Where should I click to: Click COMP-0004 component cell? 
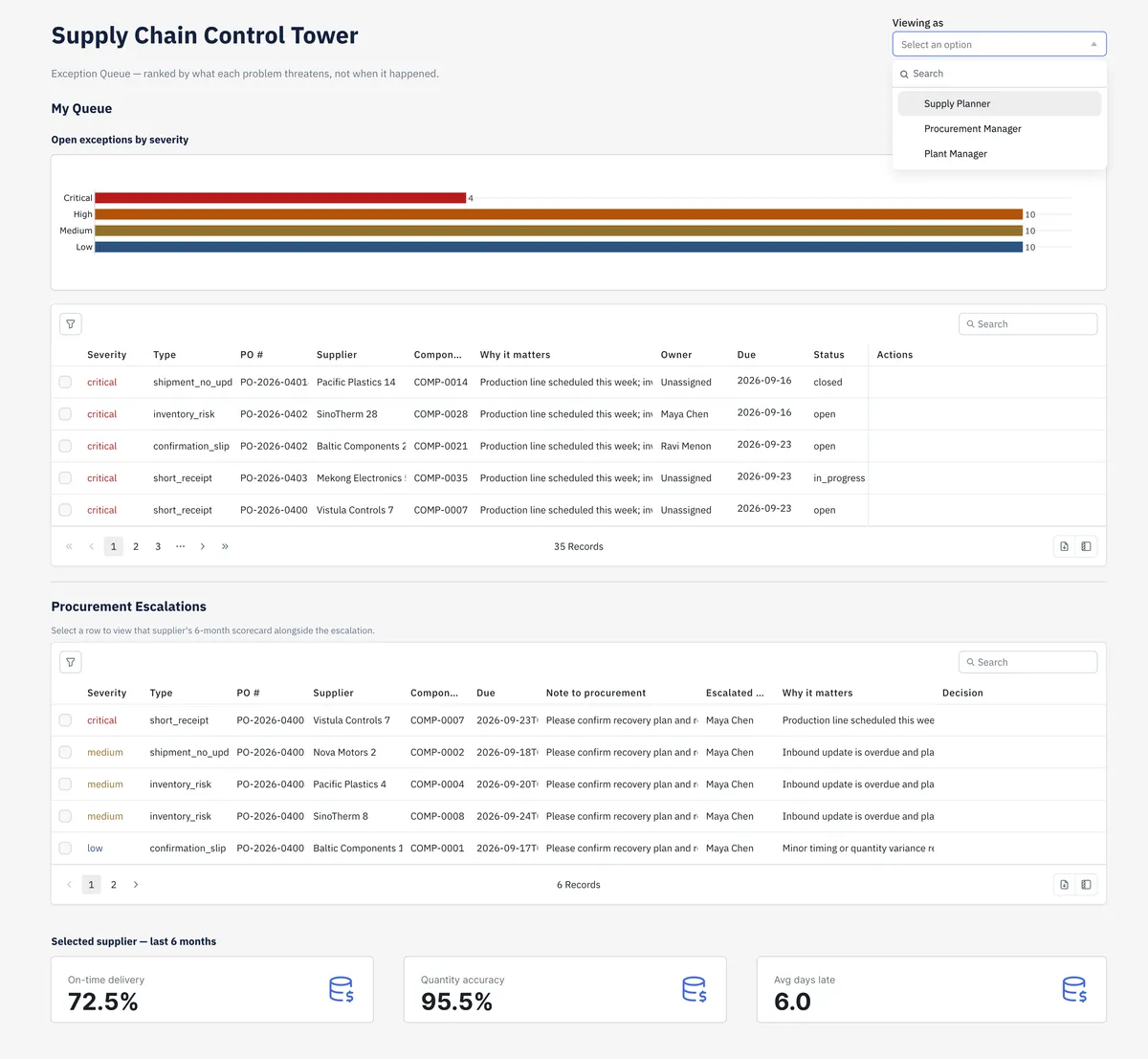click(437, 784)
